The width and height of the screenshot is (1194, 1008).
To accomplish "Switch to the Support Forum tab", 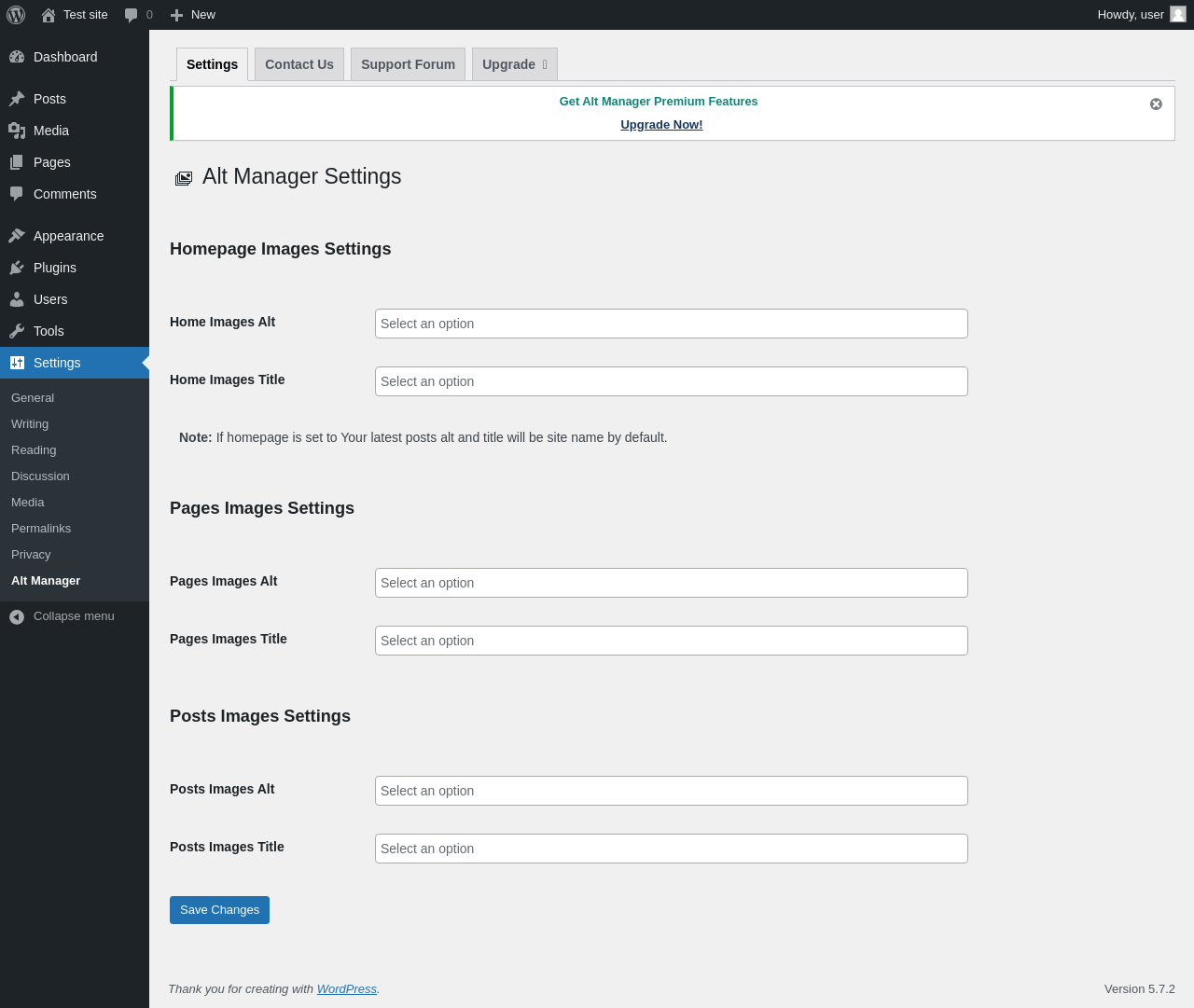I will [x=408, y=64].
